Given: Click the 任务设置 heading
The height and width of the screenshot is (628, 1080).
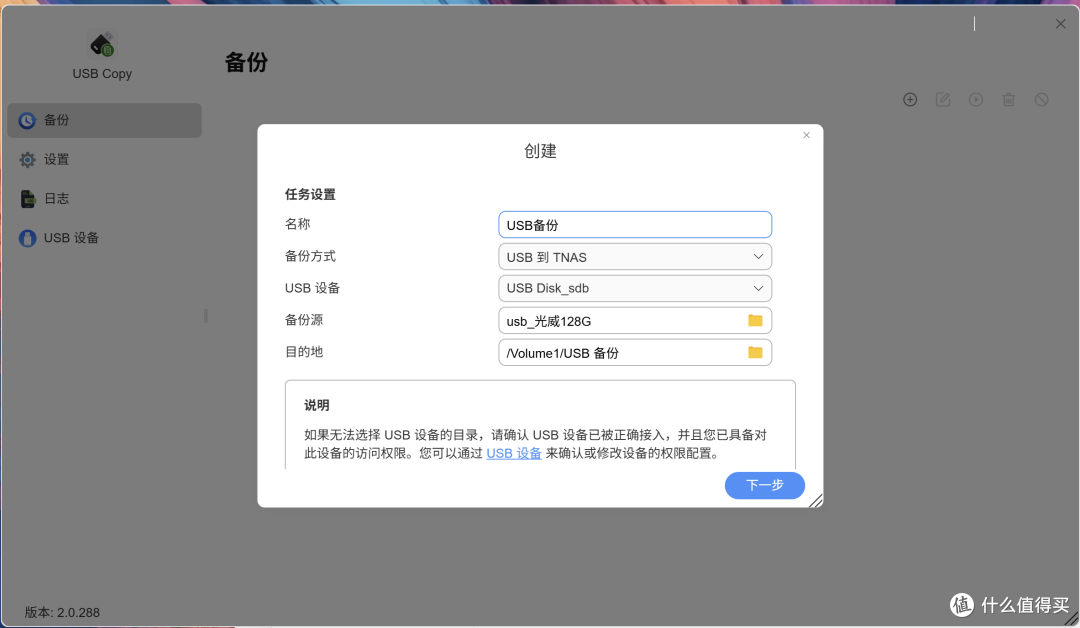Looking at the screenshot, I should [x=310, y=194].
